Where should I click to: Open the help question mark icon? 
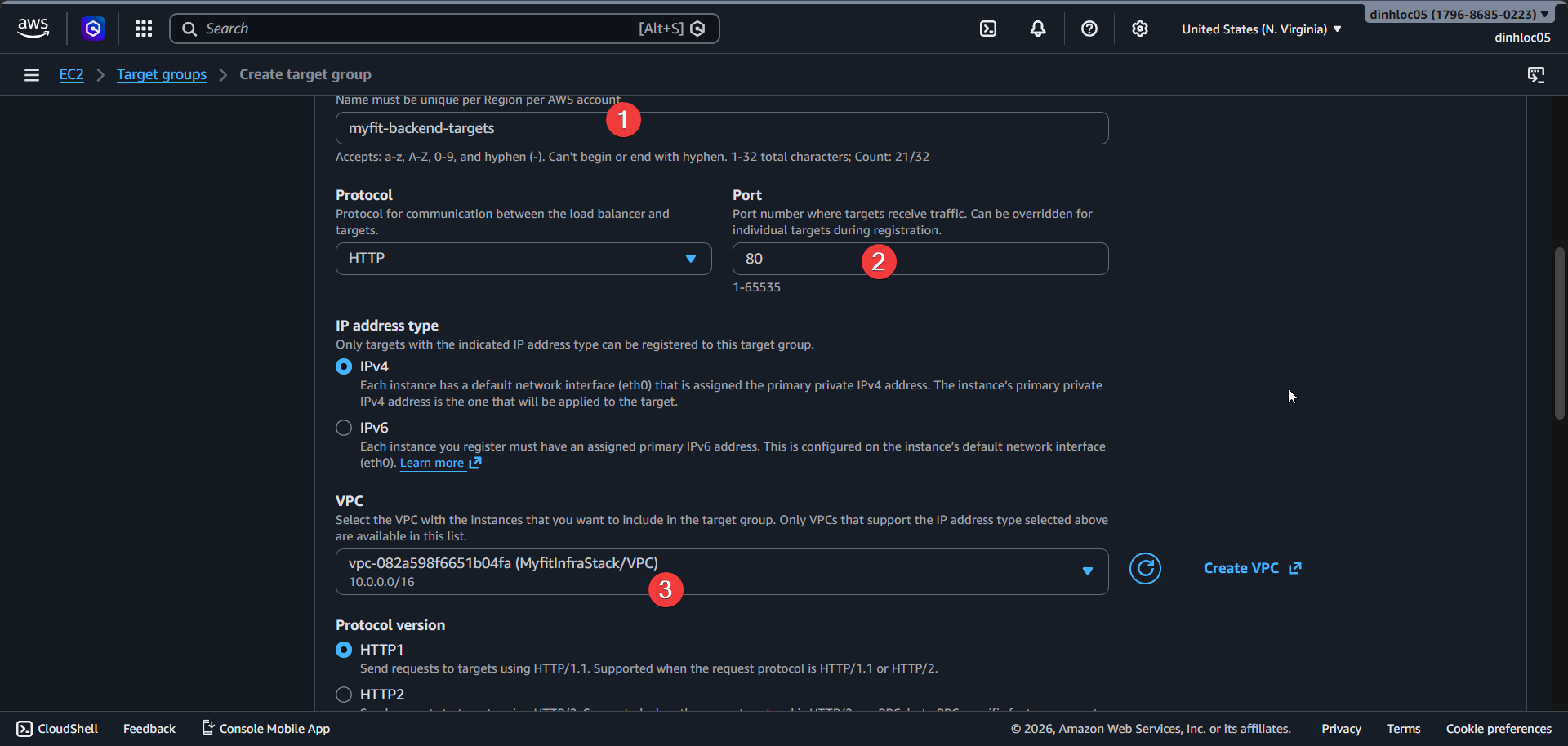coord(1089,28)
